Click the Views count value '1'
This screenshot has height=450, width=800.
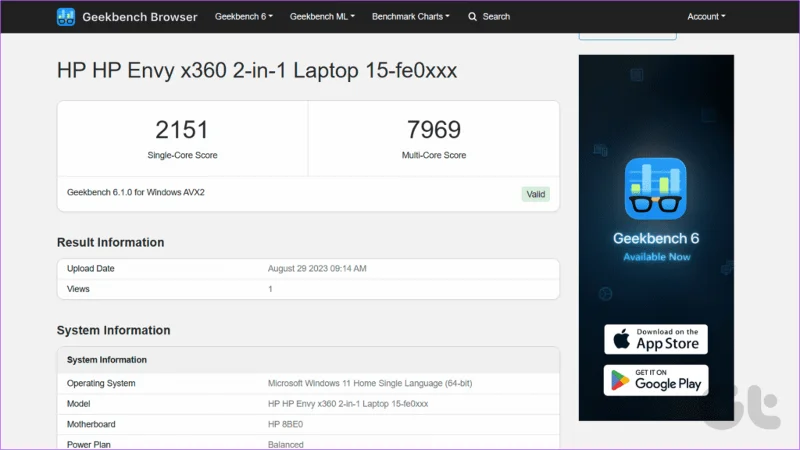tap(270, 289)
